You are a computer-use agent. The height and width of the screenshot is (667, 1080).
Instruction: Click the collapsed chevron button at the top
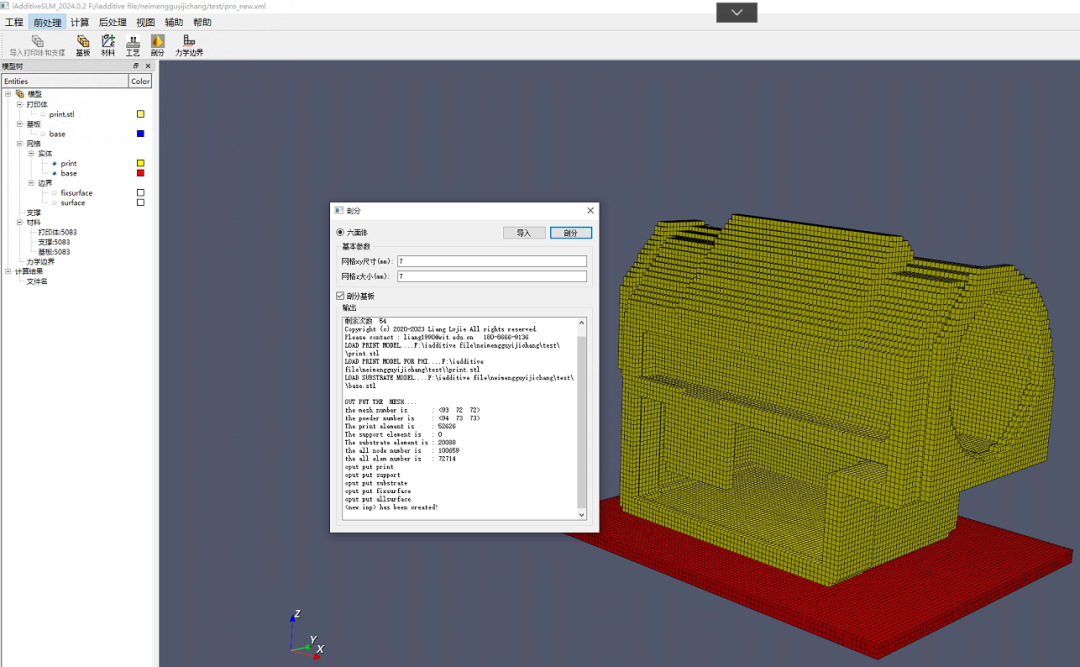(x=736, y=12)
